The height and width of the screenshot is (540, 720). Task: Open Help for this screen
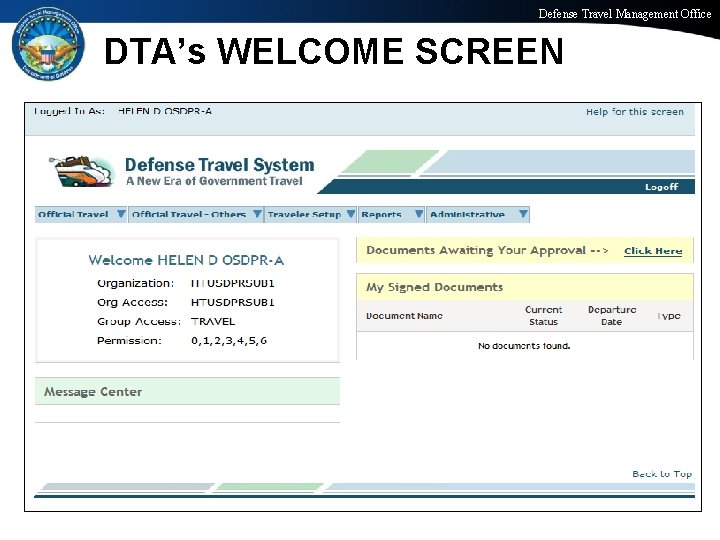point(635,112)
